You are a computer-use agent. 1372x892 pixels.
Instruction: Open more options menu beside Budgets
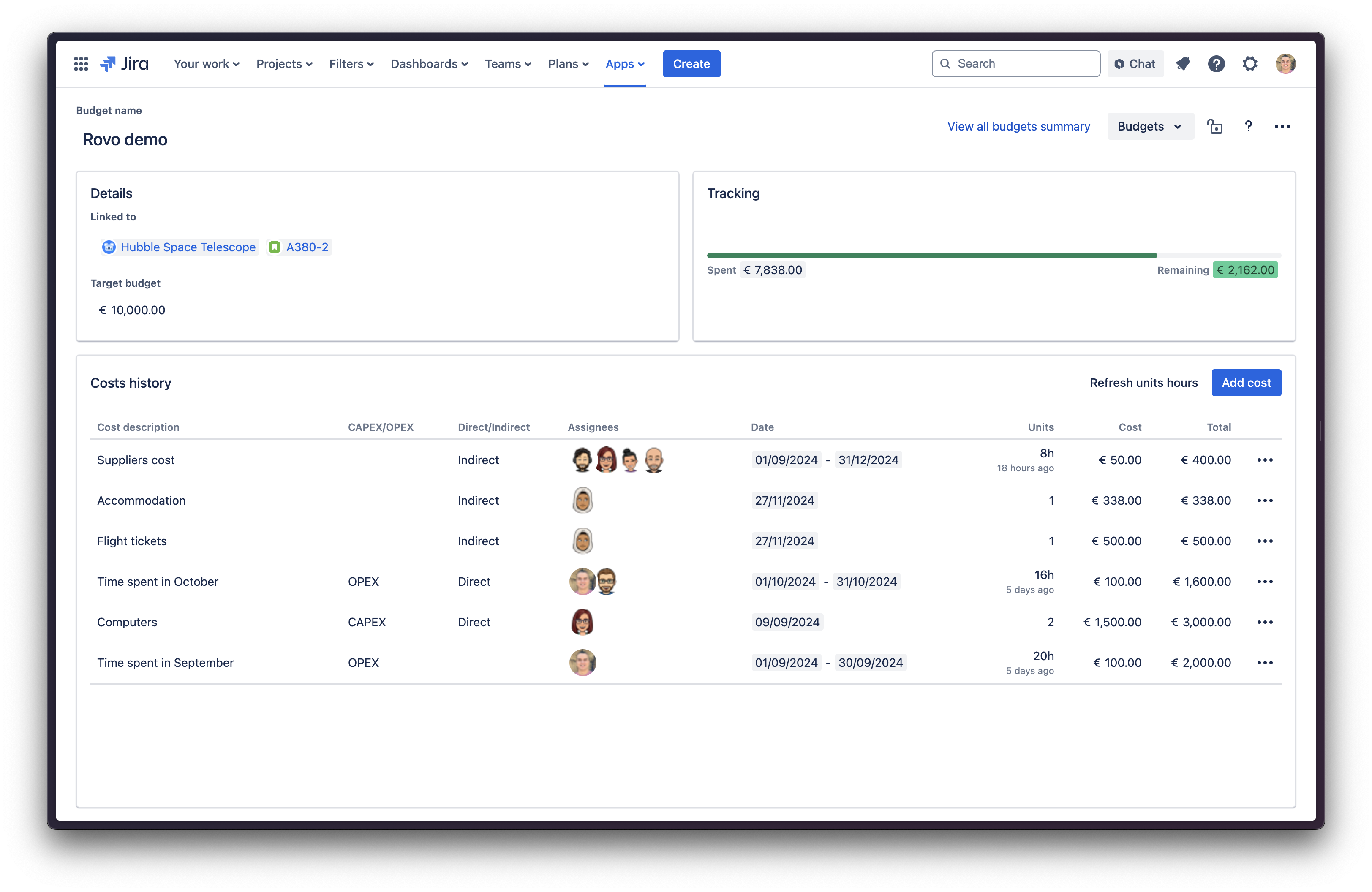[x=1282, y=126]
